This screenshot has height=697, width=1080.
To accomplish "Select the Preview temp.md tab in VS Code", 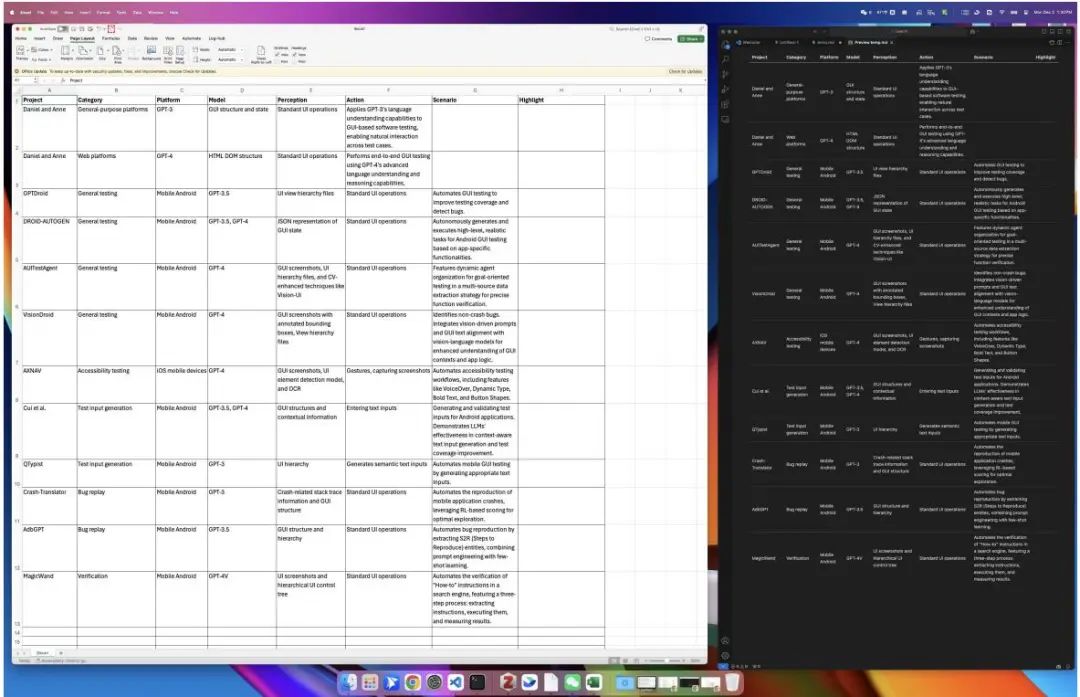I will pyautogui.click(x=871, y=43).
